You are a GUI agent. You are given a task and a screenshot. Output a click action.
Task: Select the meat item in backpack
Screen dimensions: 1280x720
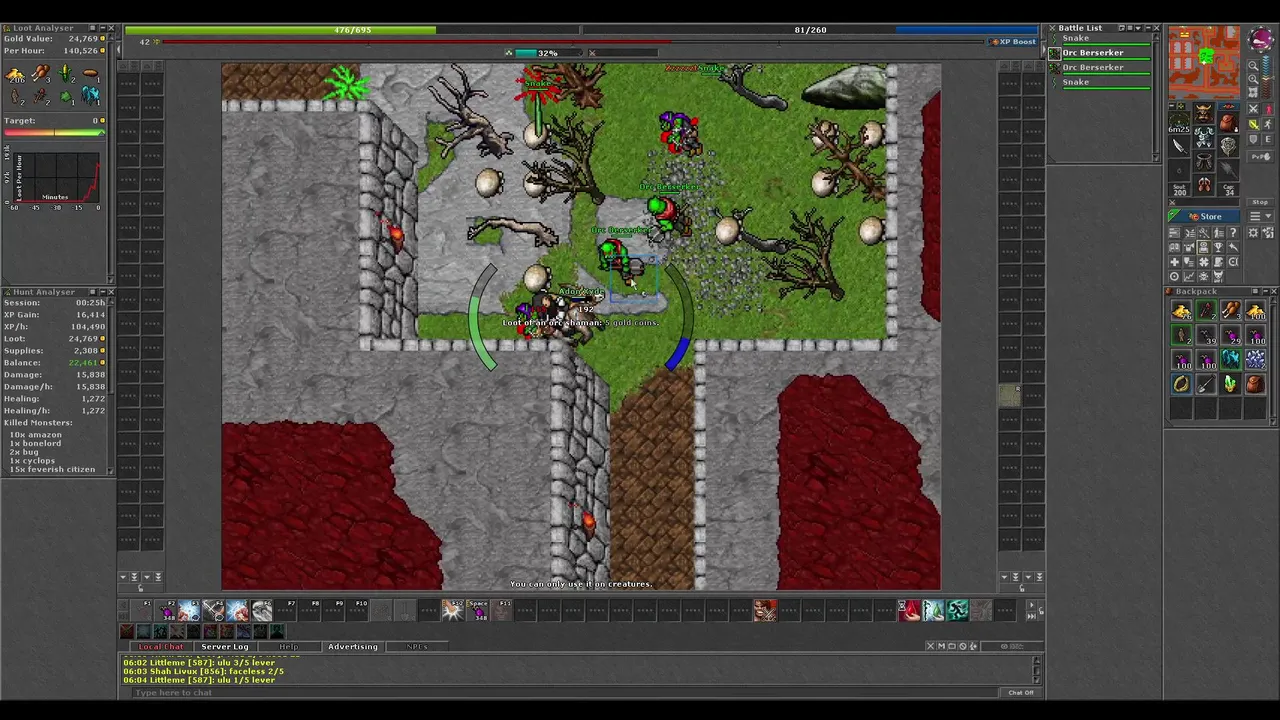tap(1231, 310)
